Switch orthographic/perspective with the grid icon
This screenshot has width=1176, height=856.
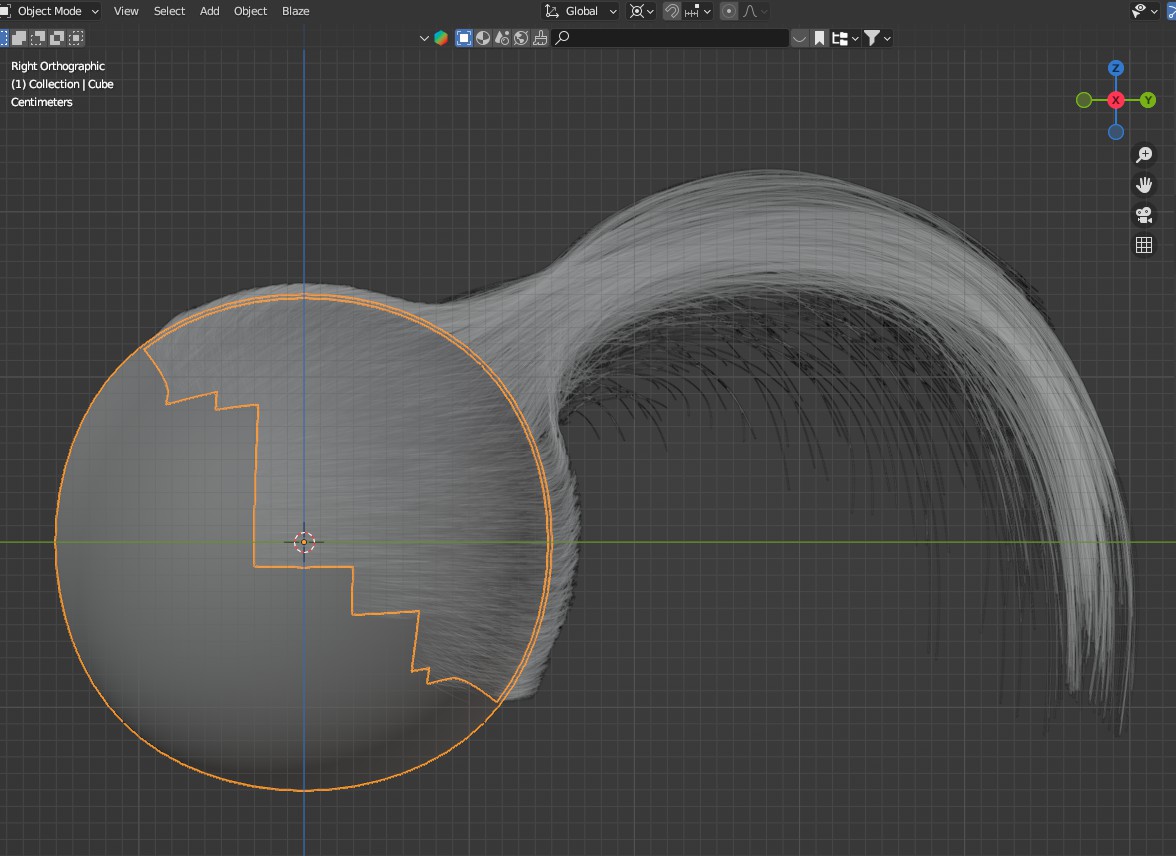tap(1144, 245)
